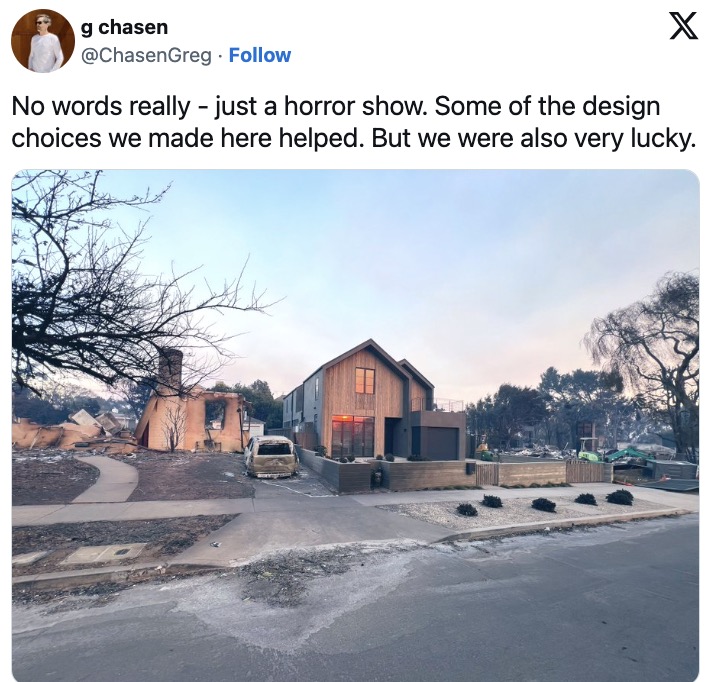
Task: Click the upstairs window of the wooden house
Action: point(365,381)
